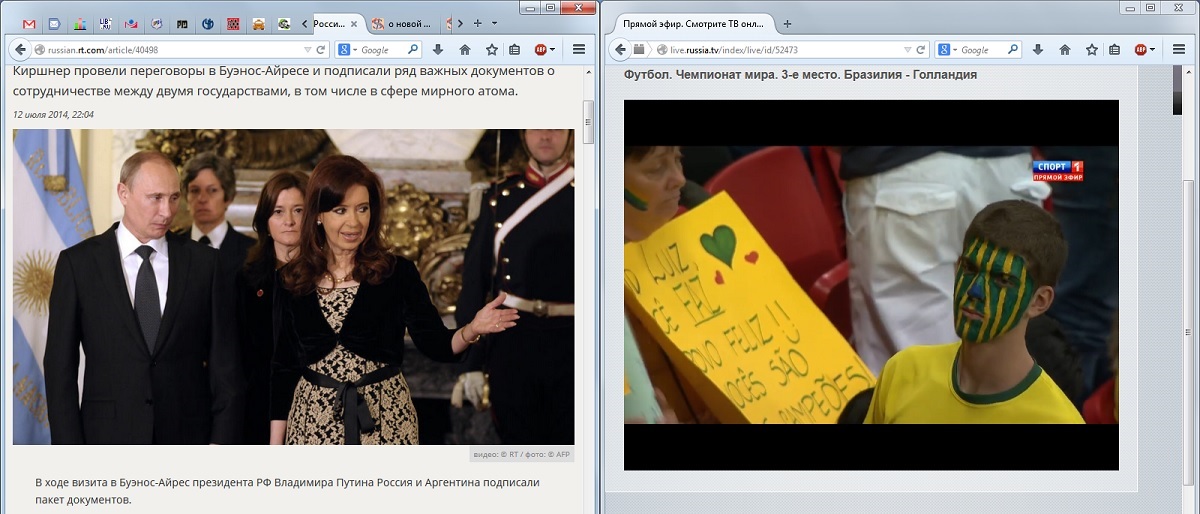The height and width of the screenshot is (514, 1200).
Task: Open Downloads in the russian.rt.com window
Action: pos(438,49)
